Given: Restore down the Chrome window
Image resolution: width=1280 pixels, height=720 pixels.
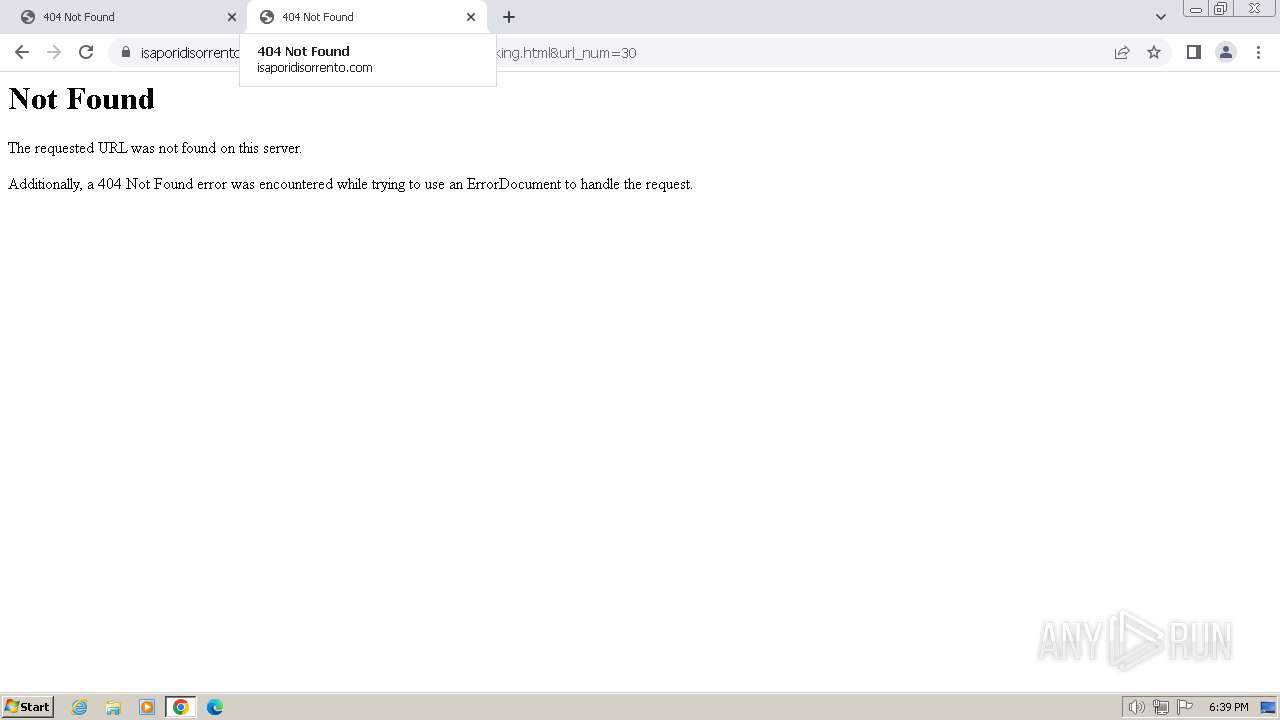Looking at the screenshot, I should (1221, 8).
